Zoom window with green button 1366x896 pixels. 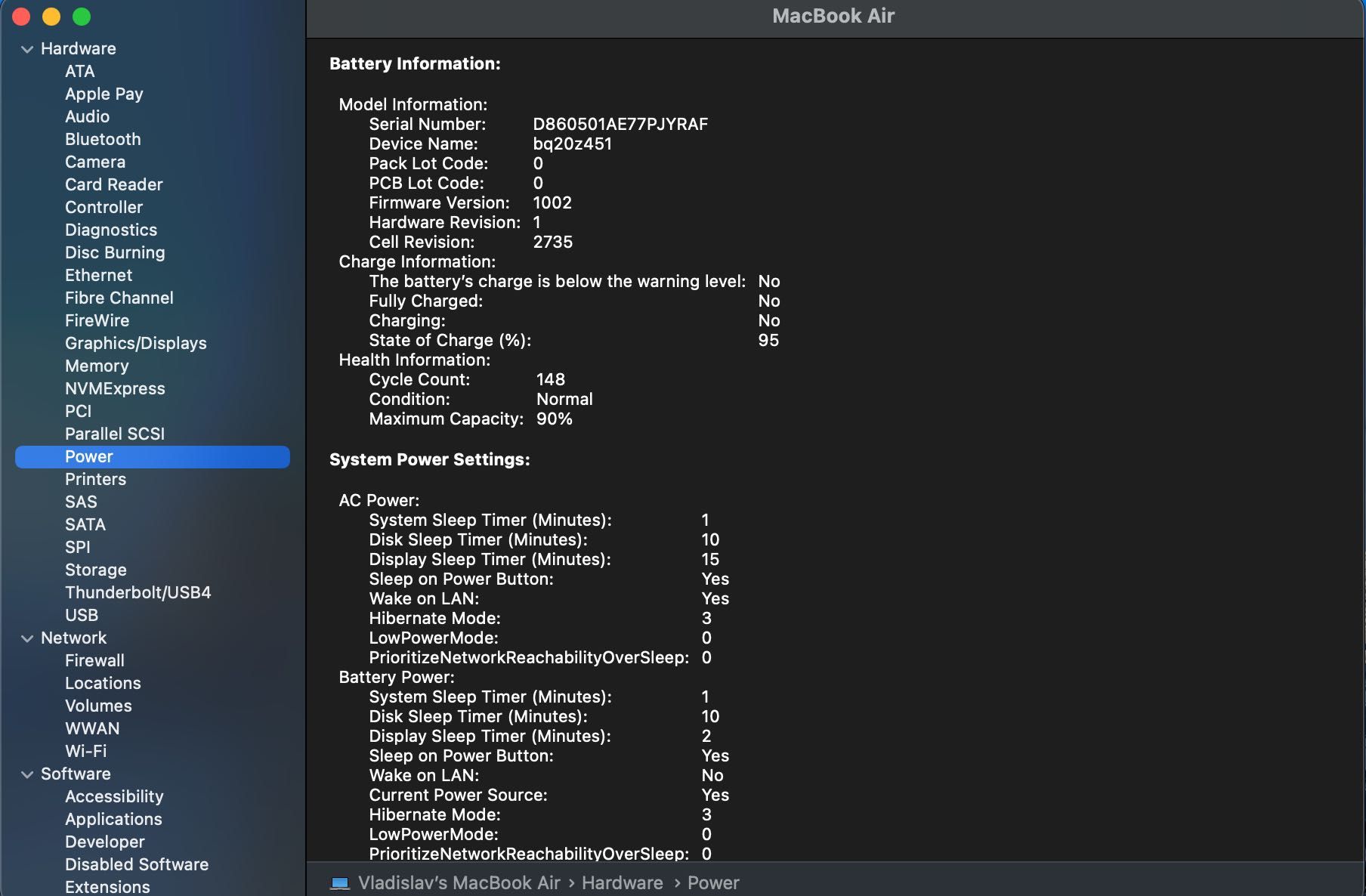(82, 16)
